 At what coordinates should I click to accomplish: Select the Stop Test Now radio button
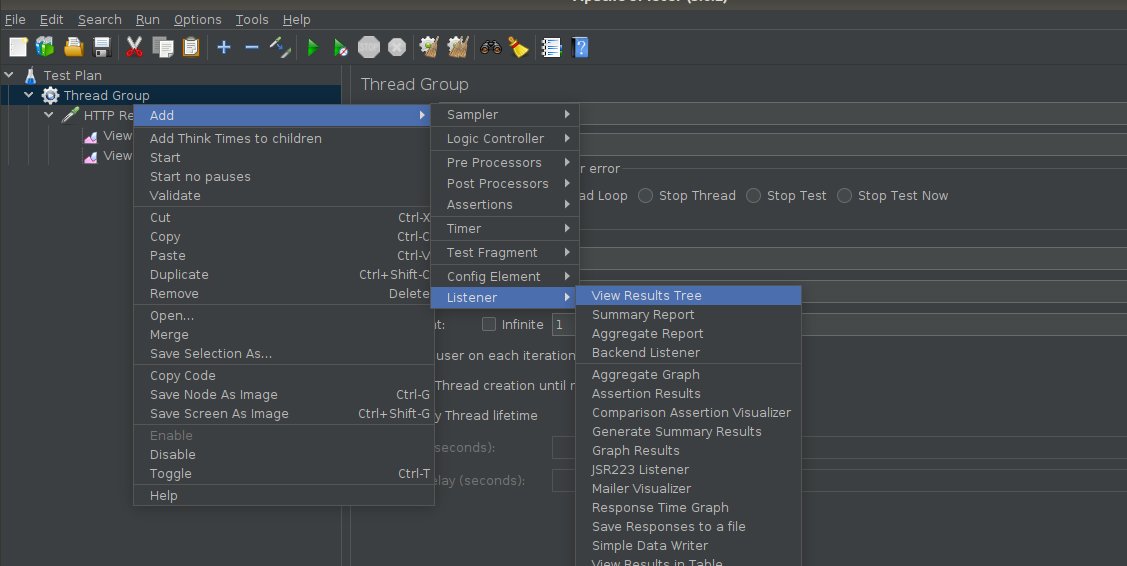pyautogui.click(x=845, y=196)
